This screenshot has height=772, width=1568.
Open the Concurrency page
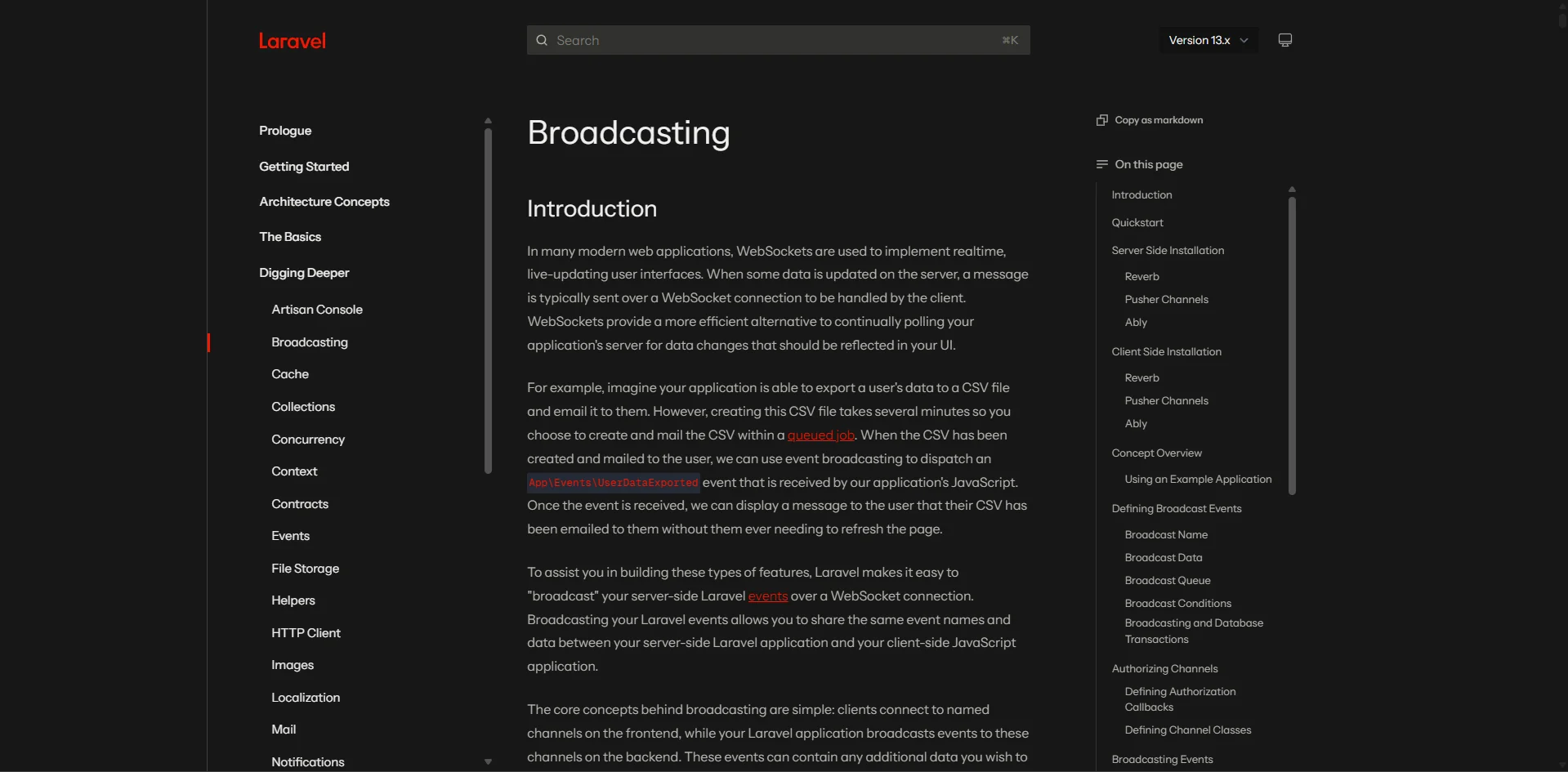point(308,440)
